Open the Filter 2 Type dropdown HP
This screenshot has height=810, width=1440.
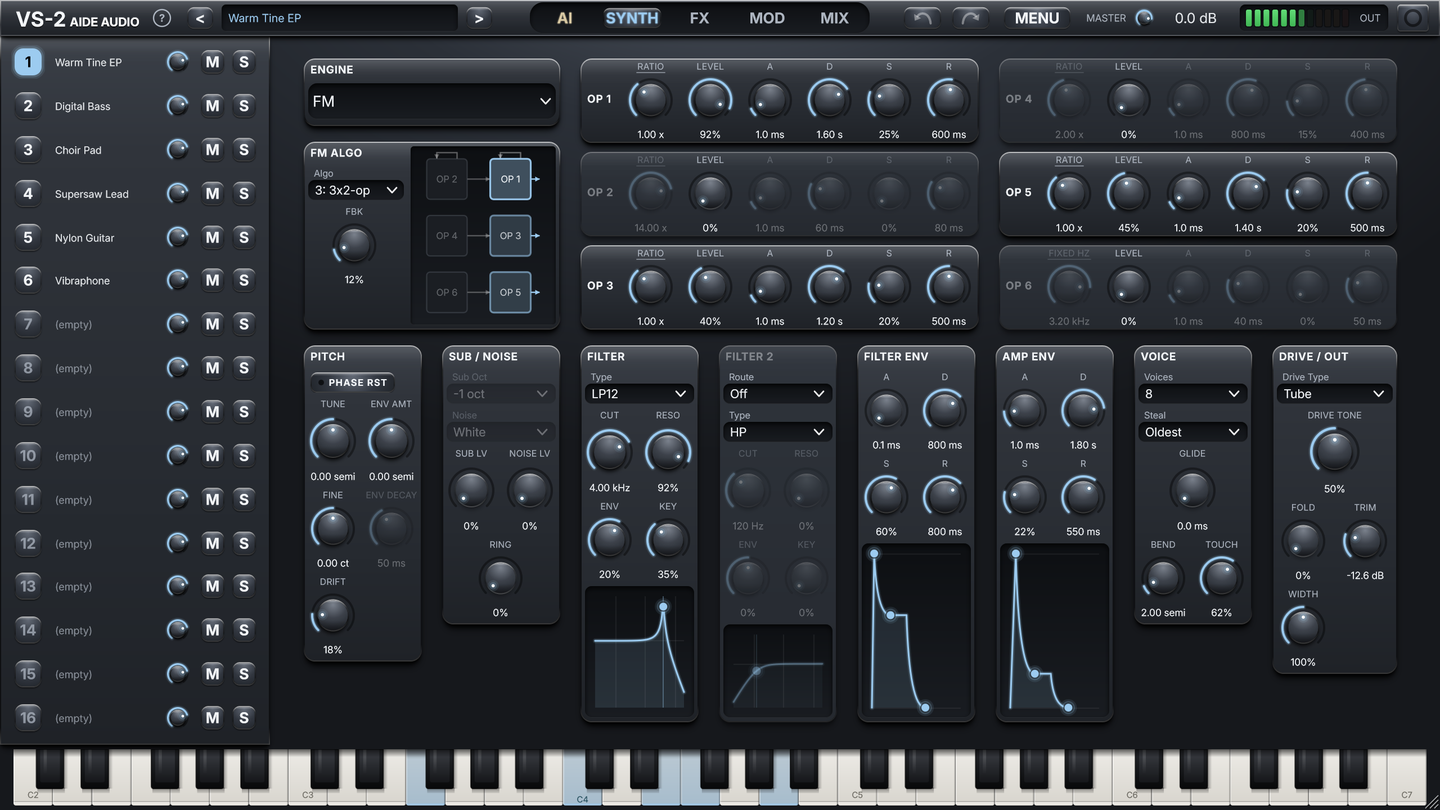[x=777, y=432]
